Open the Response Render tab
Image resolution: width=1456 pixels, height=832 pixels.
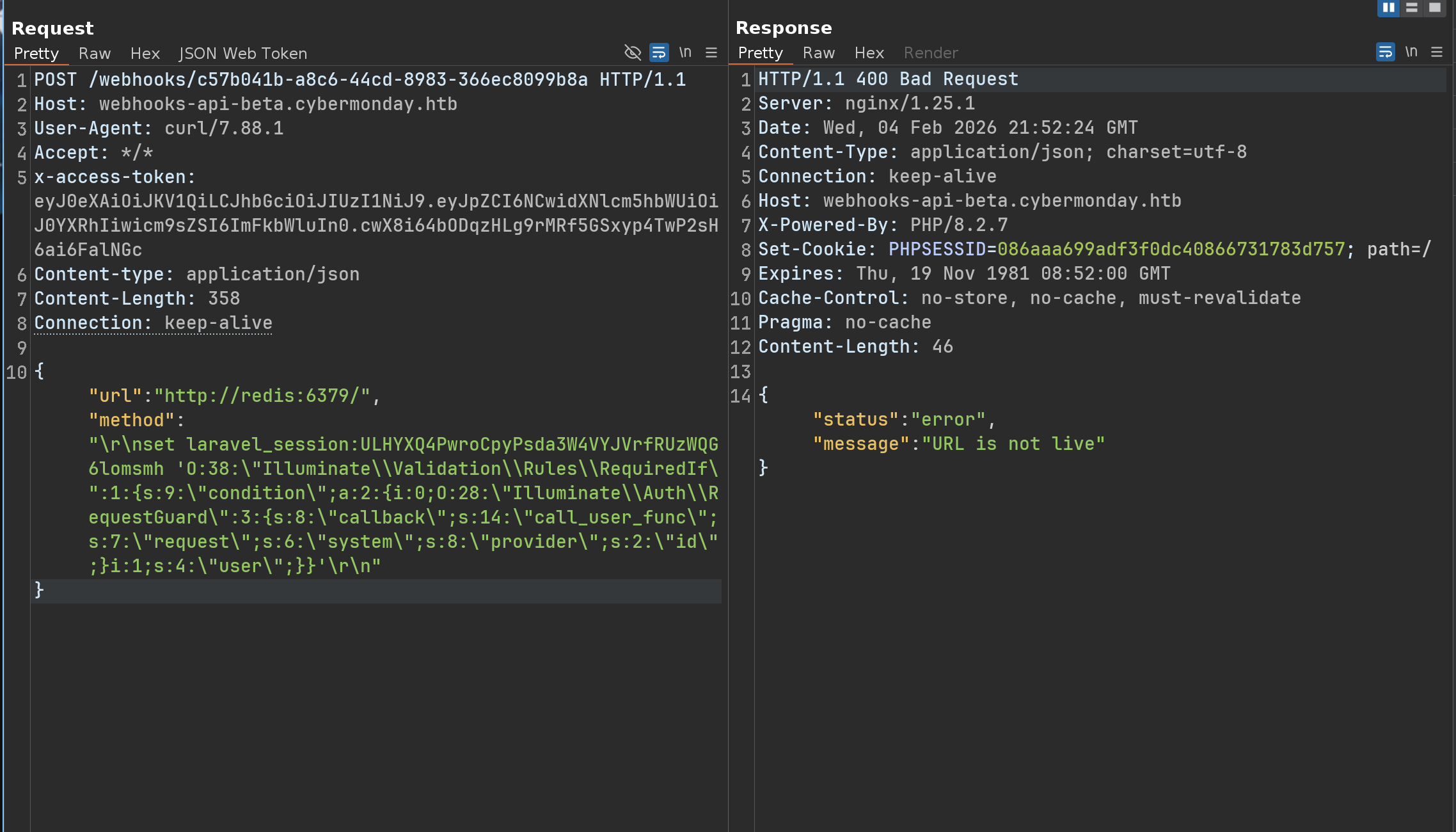[931, 53]
